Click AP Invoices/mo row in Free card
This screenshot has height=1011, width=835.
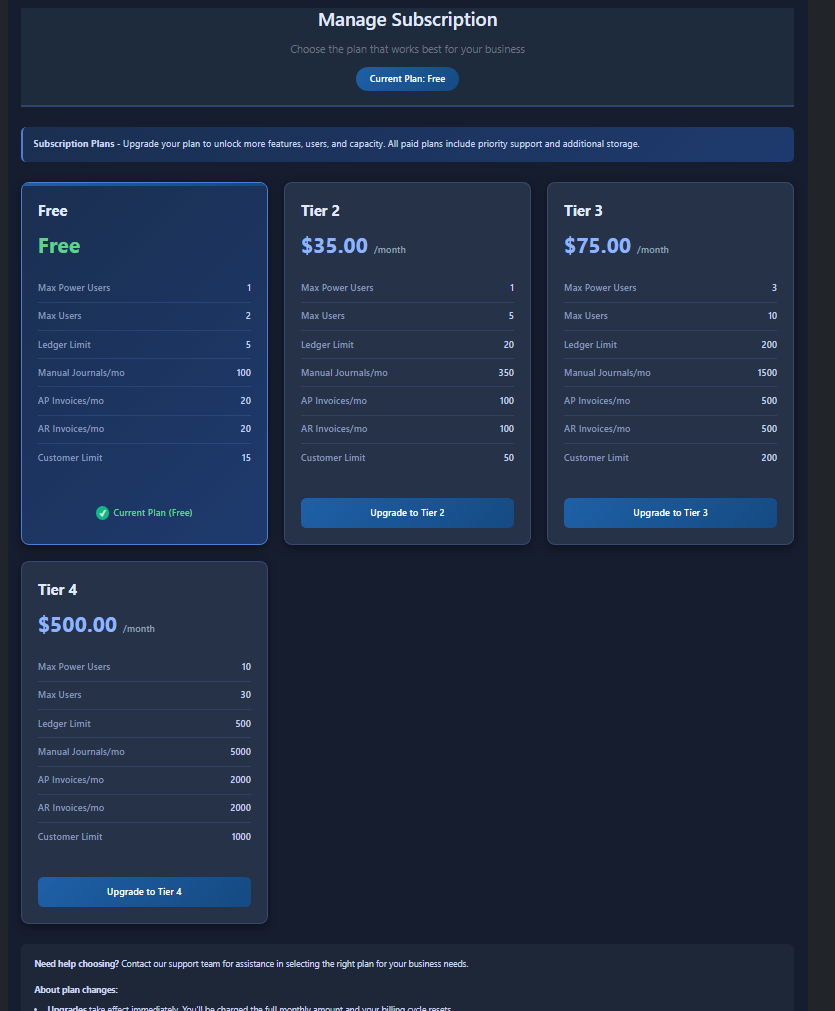pyautogui.click(x=144, y=401)
